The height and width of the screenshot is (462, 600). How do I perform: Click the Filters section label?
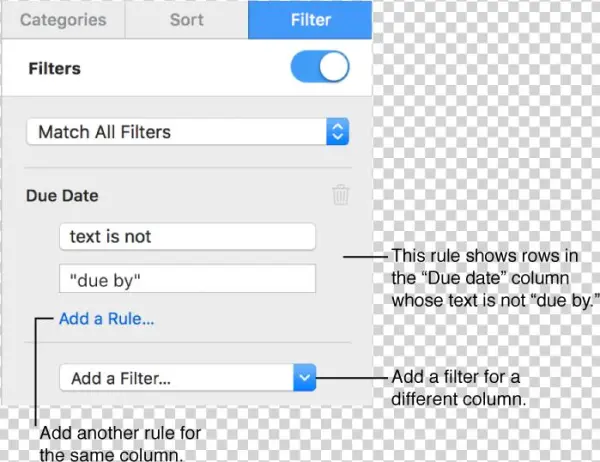click(x=55, y=69)
